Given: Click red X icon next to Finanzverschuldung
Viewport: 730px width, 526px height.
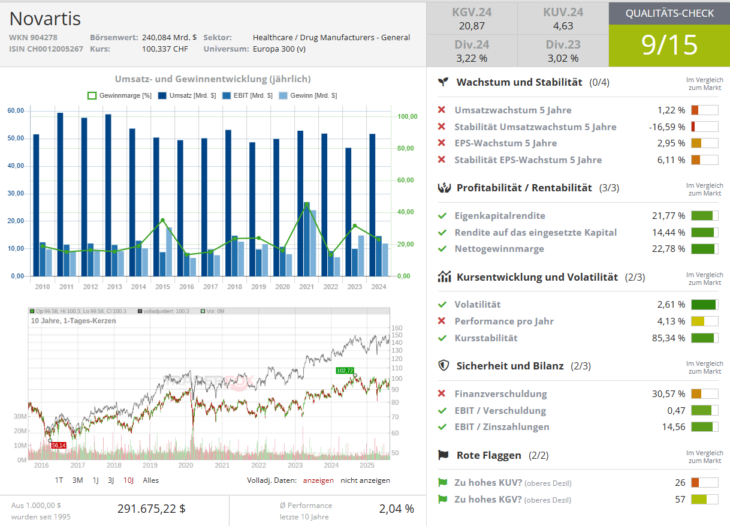Looking at the screenshot, I should pos(442,394).
